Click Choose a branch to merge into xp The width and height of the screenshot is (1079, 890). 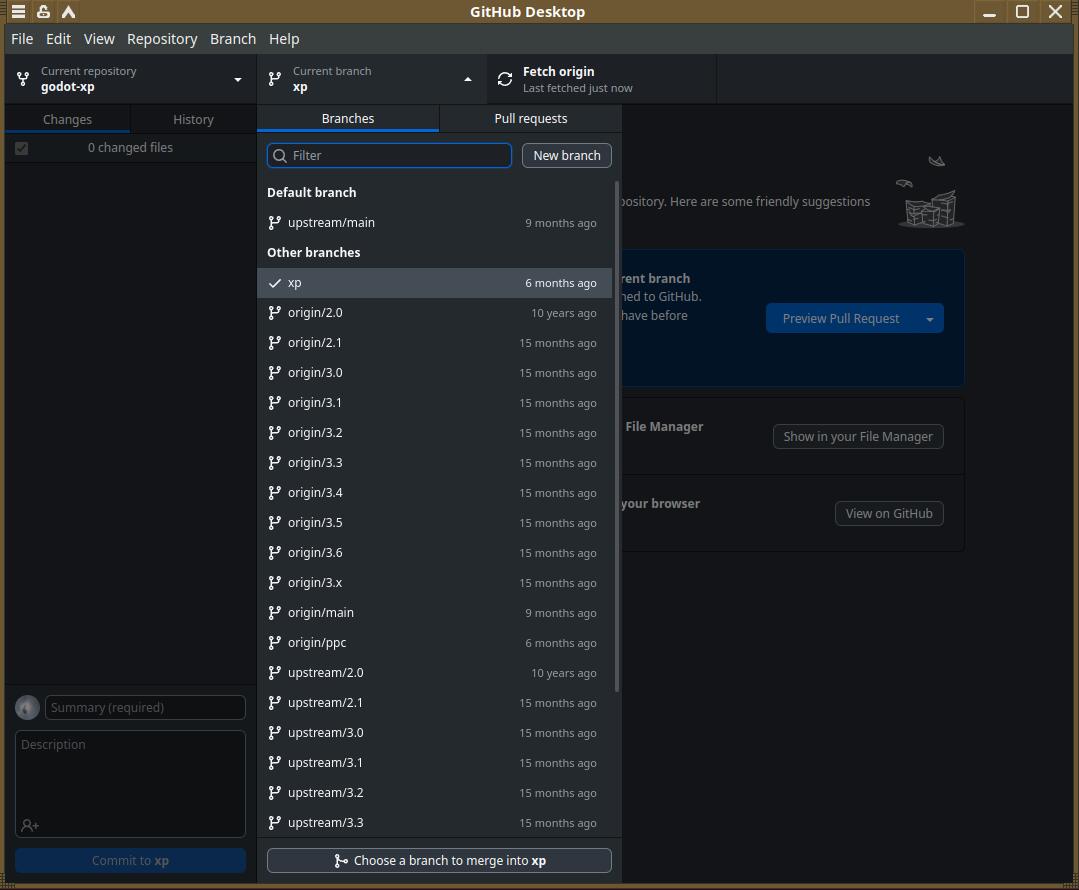coord(439,860)
